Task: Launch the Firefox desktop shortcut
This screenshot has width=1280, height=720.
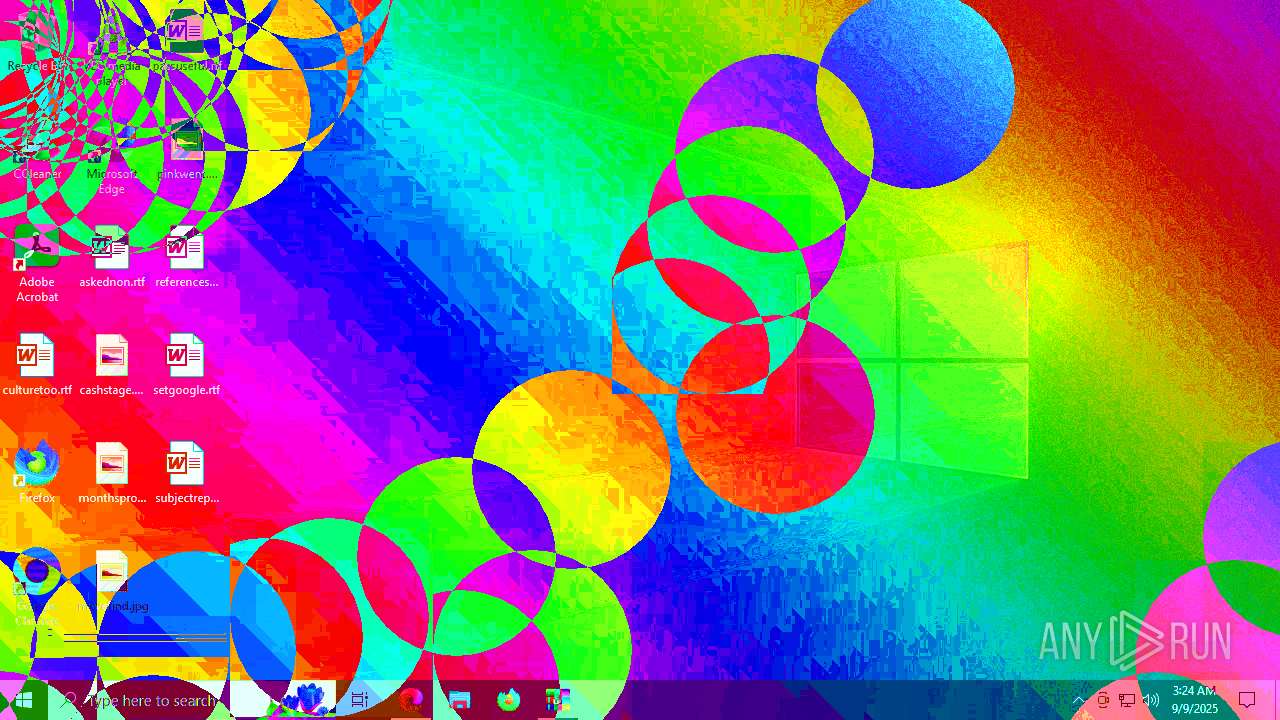Action: [x=37, y=474]
